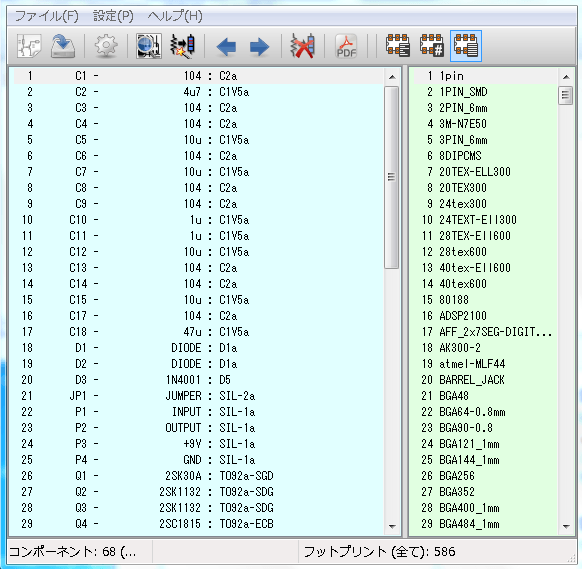This screenshot has width=582, height=569.
Task: Delete all footprint associations icon
Action: coord(303,46)
